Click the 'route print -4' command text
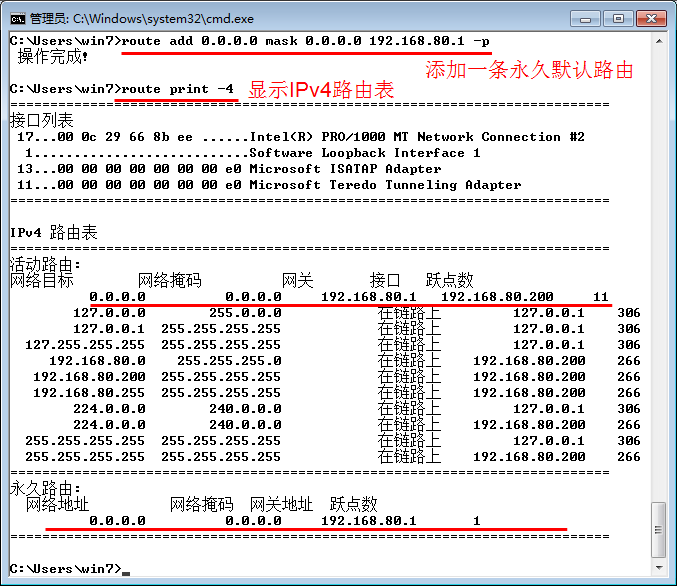This screenshot has height=586, width=677. click(177, 89)
